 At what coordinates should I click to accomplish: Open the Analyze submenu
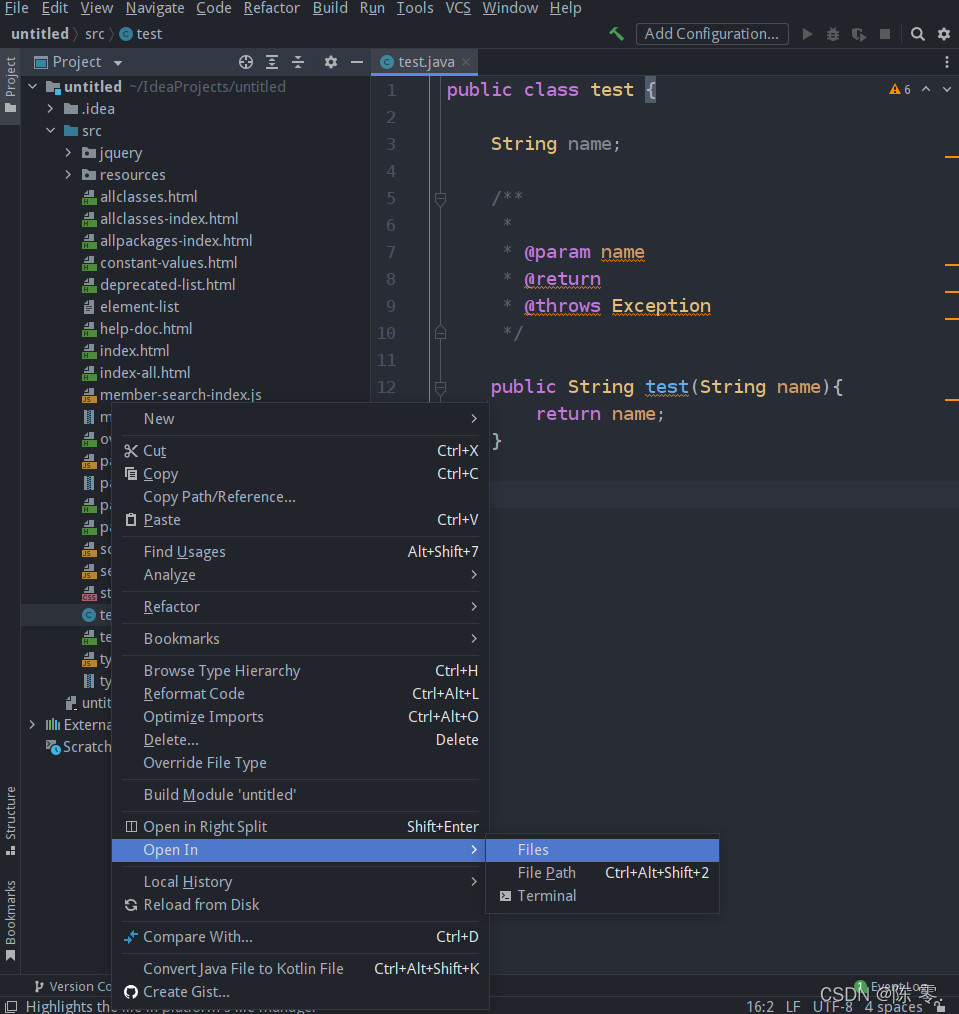click(x=301, y=574)
